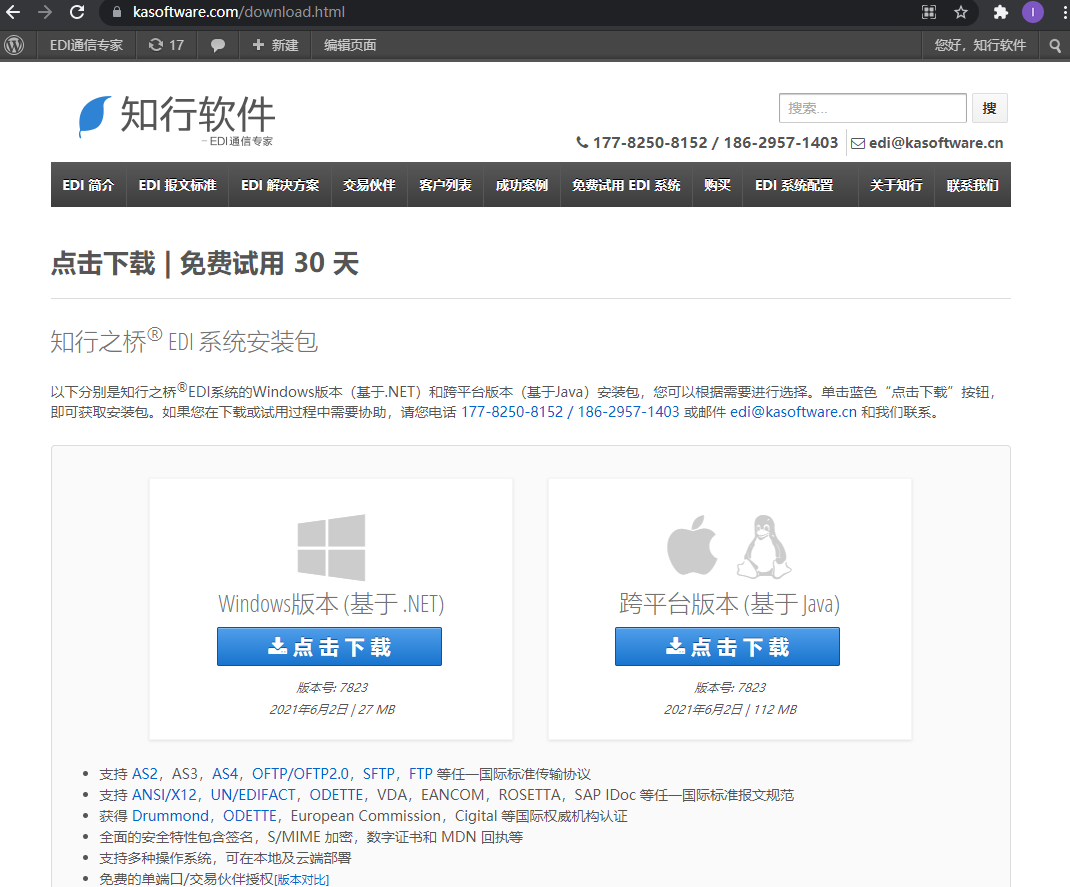This screenshot has height=887, width=1070.
Task: Open the 联系我们 nav item
Action: [972, 185]
